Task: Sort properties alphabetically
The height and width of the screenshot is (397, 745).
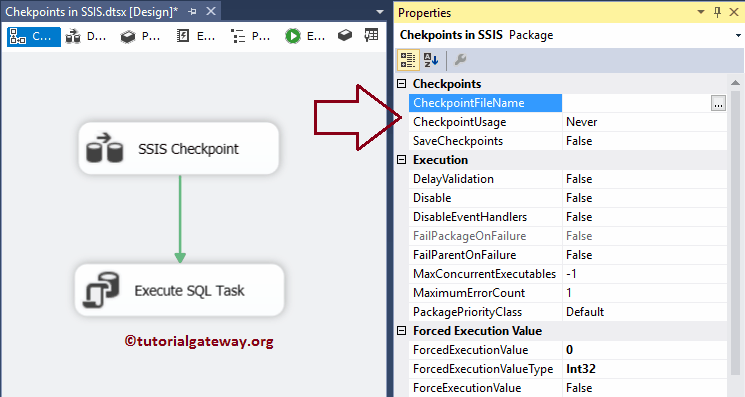Action: click(431, 60)
